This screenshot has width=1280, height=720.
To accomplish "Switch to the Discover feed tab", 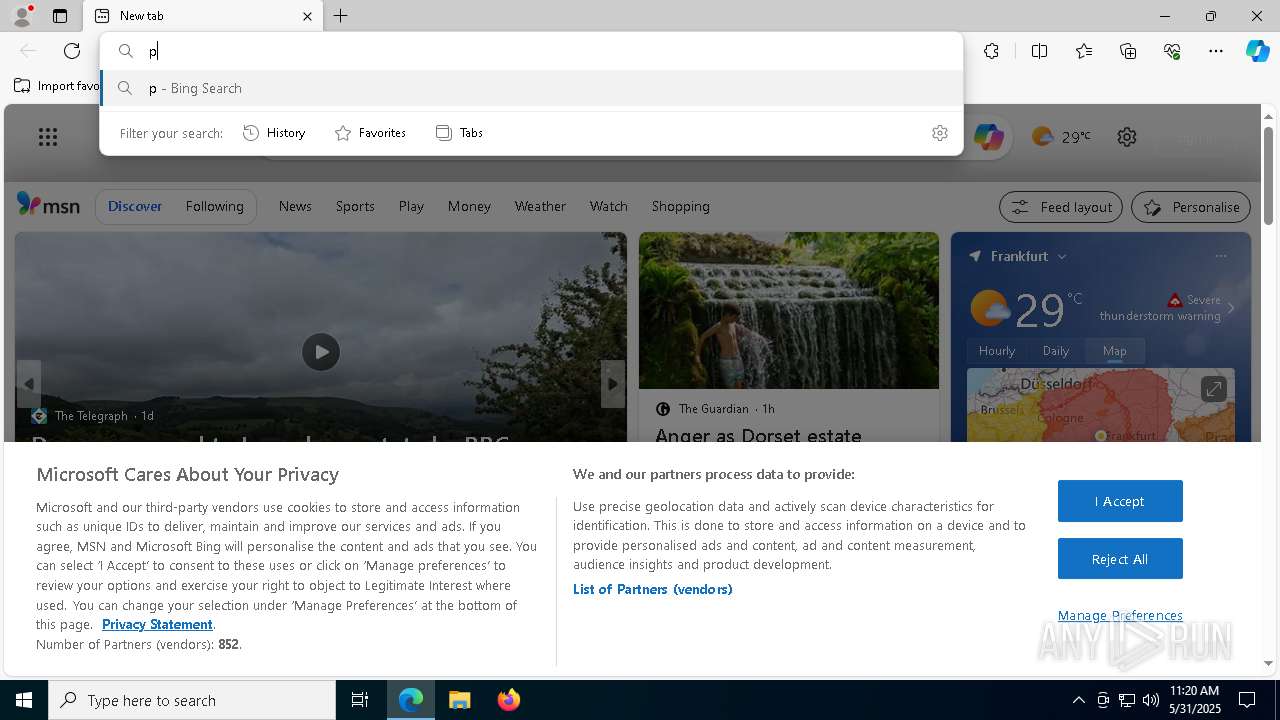I will 135,206.
